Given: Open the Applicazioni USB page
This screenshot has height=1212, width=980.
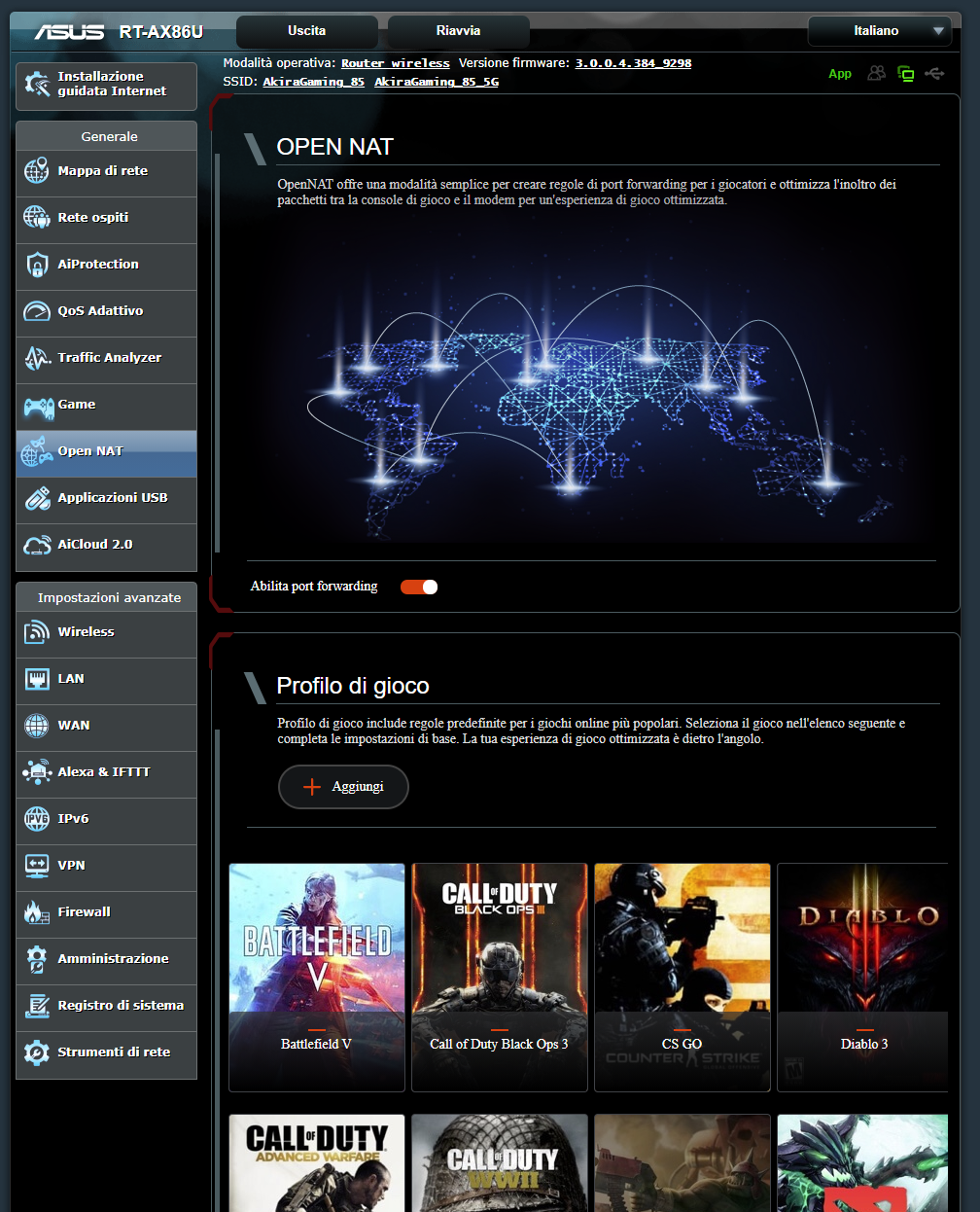Looking at the screenshot, I should pyautogui.click(x=106, y=500).
